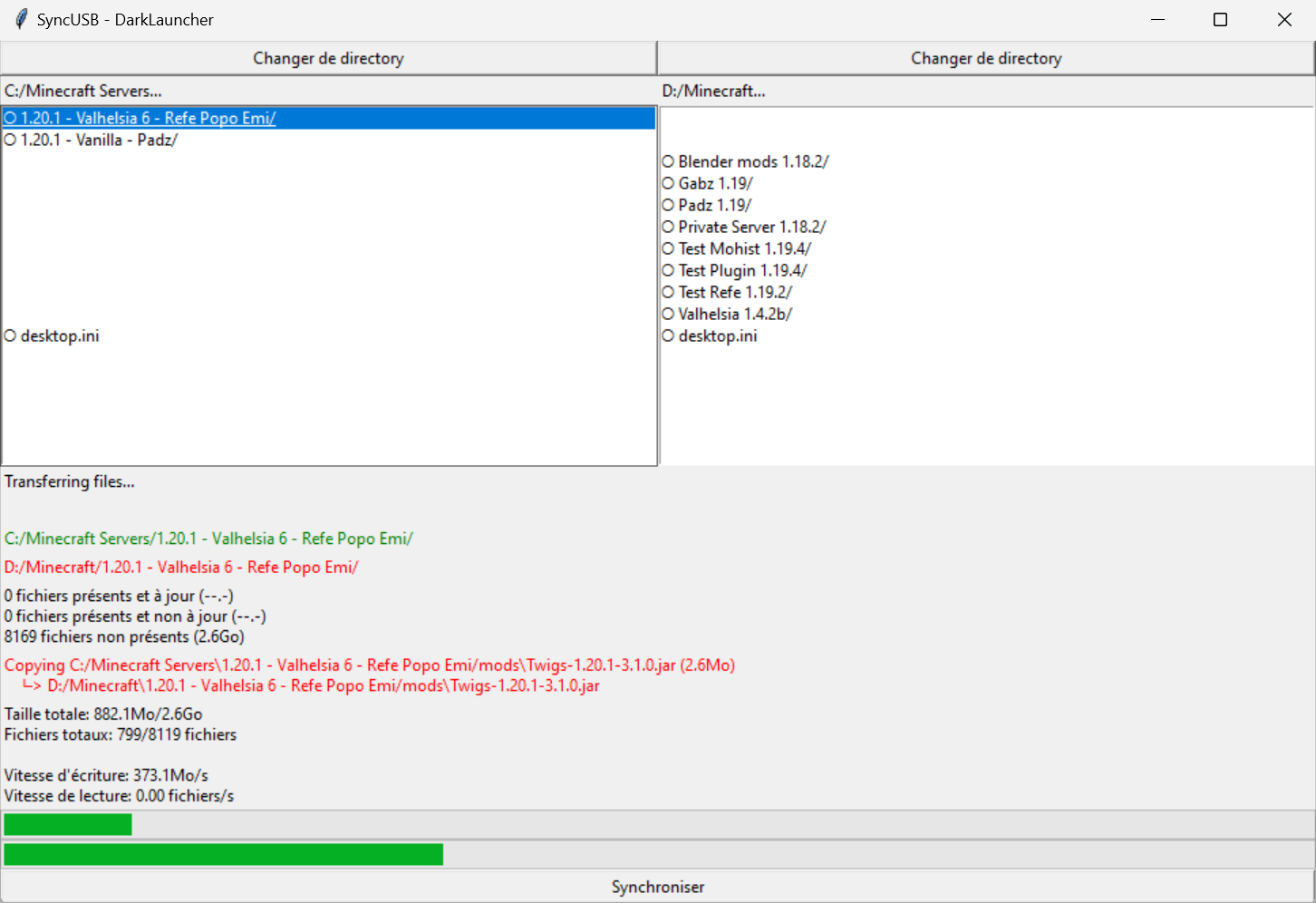This screenshot has width=1316, height=903.
Task: Click right Changer de directory button
Action: coord(985,58)
